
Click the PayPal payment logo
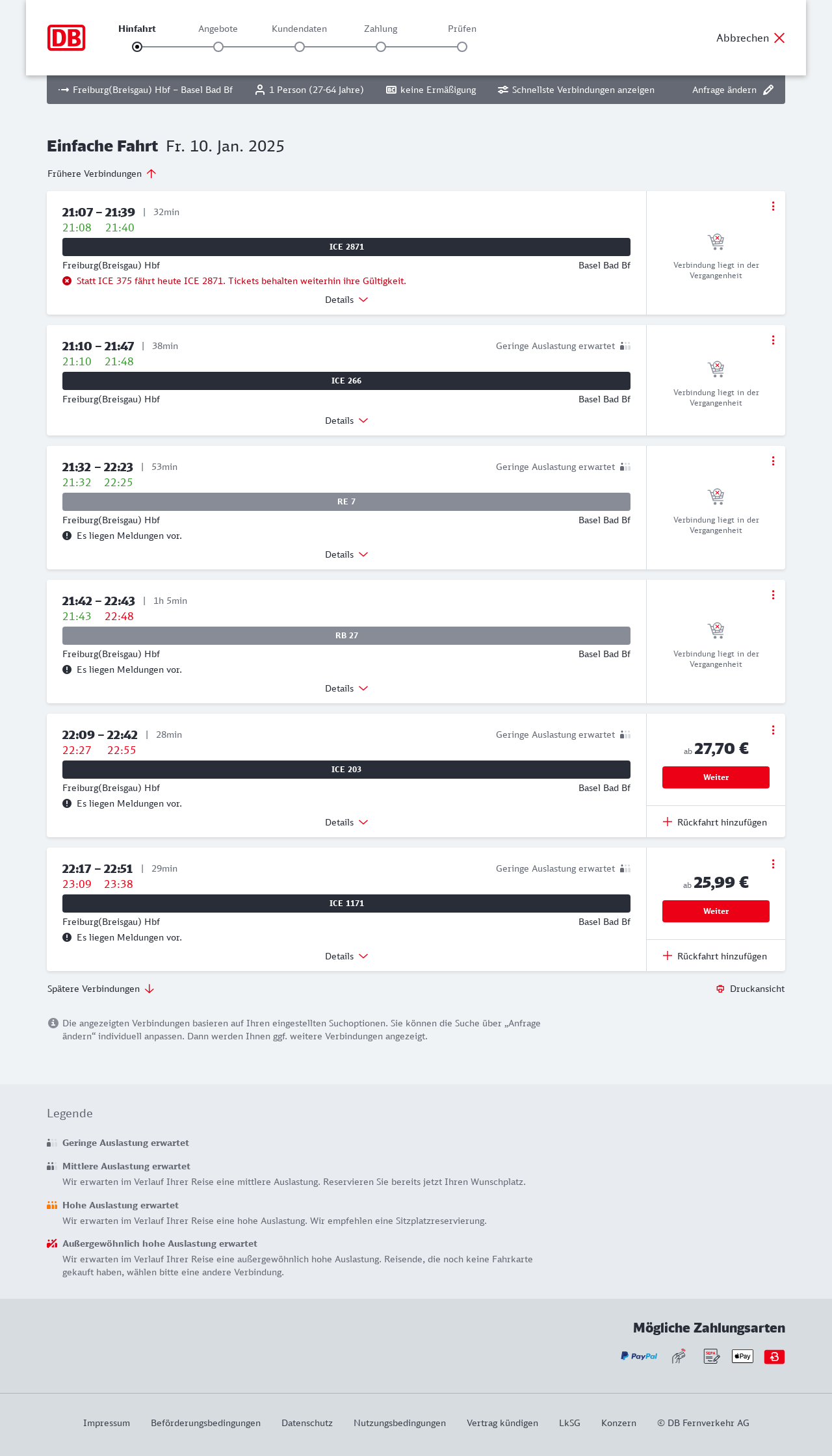pyautogui.click(x=639, y=1357)
